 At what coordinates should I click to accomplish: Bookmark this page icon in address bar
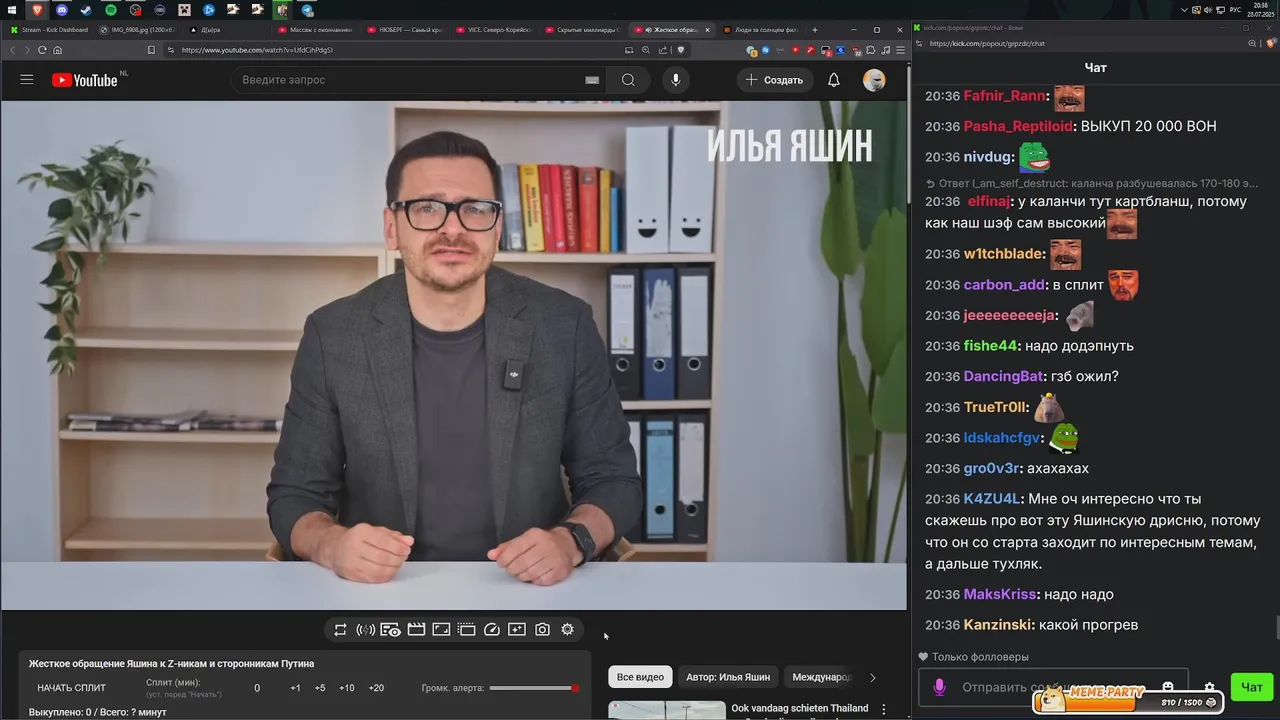pos(151,50)
